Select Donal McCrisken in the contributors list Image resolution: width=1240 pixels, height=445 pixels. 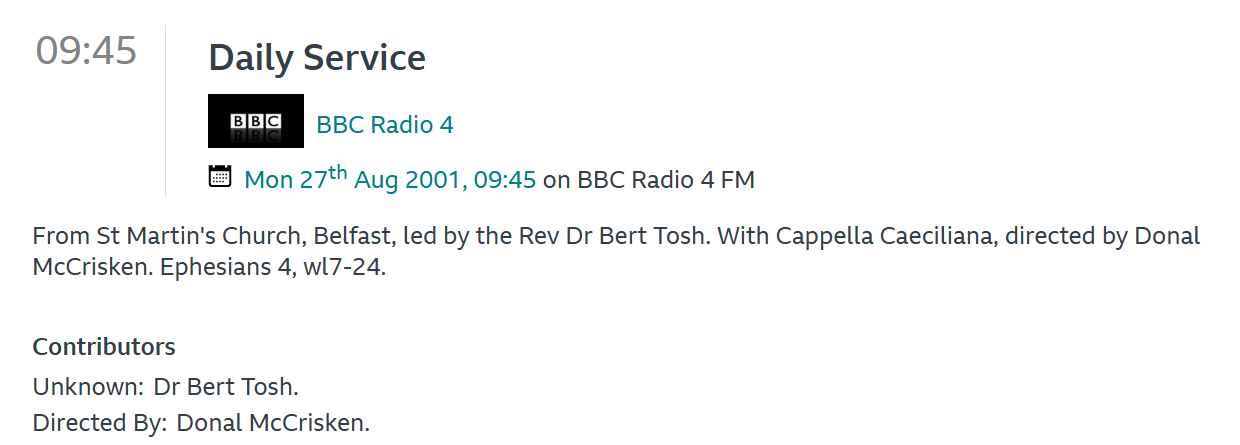point(273,423)
